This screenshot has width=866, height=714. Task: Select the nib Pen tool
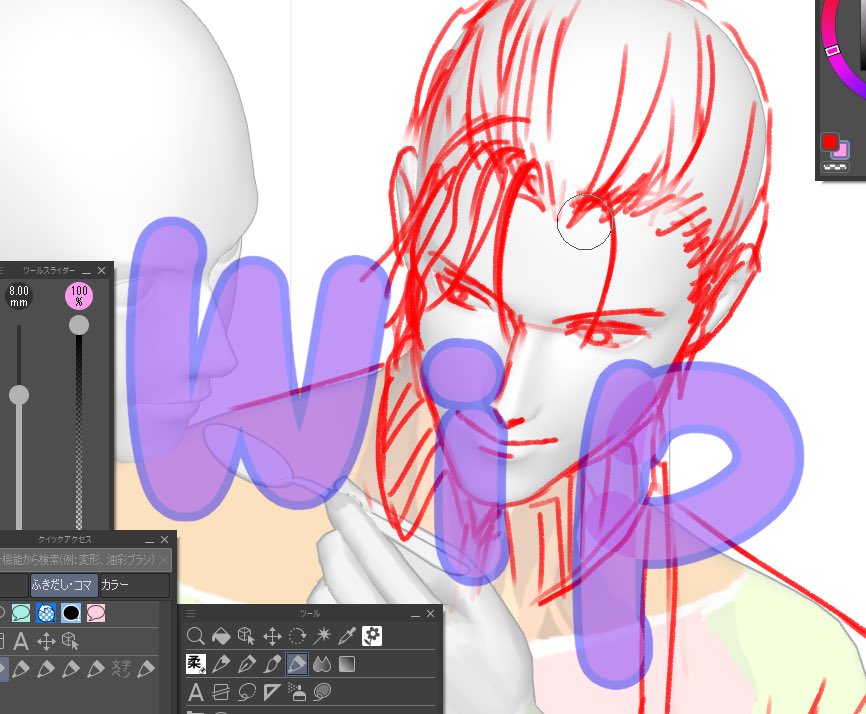(246, 664)
